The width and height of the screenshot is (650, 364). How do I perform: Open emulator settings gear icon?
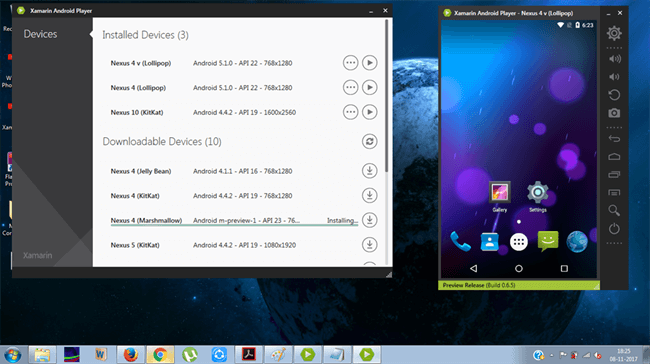pyautogui.click(x=614, y=33)
